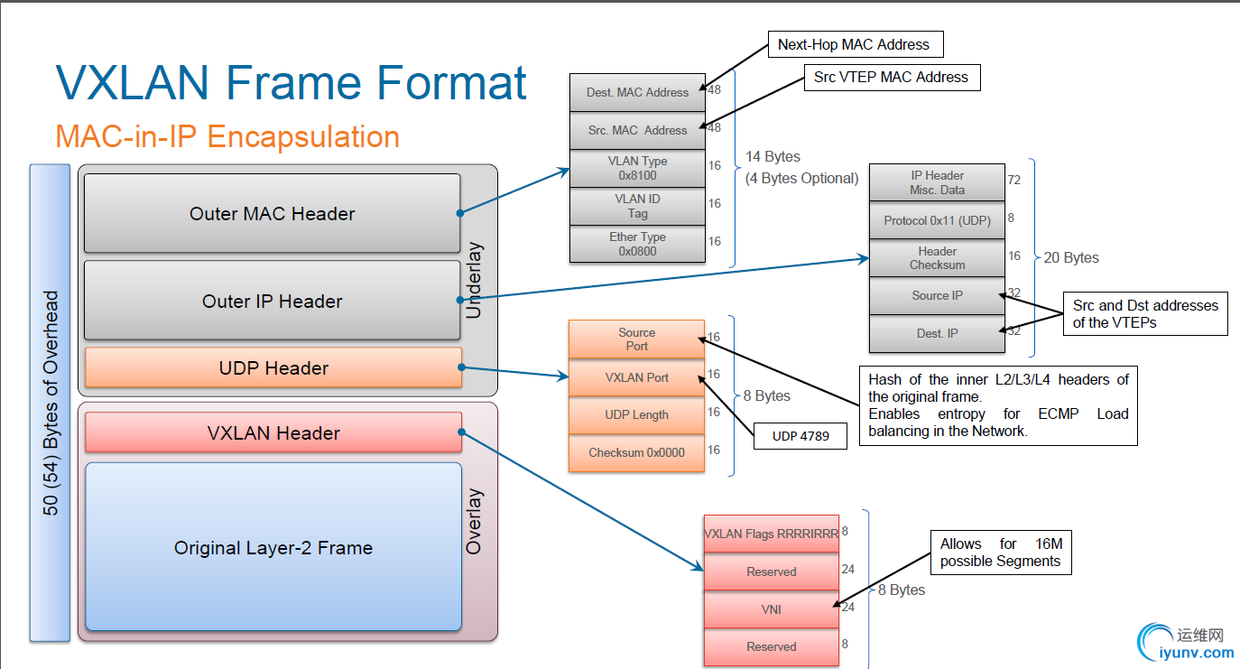Screen dimensions: 1240x669
Task: Select the Protocol 0x11 (UDP) field
Action: click(937, 220)
